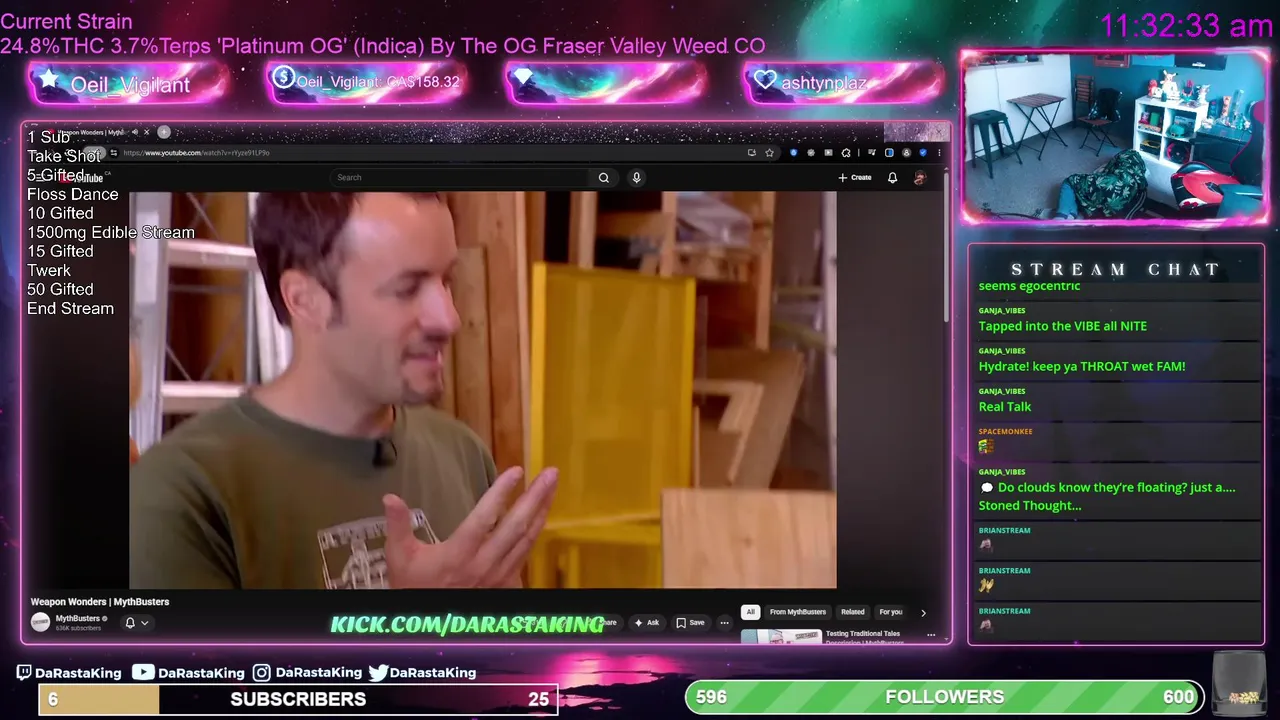
Task: Save the video with Save button
Action: click(x=690, y=623)
